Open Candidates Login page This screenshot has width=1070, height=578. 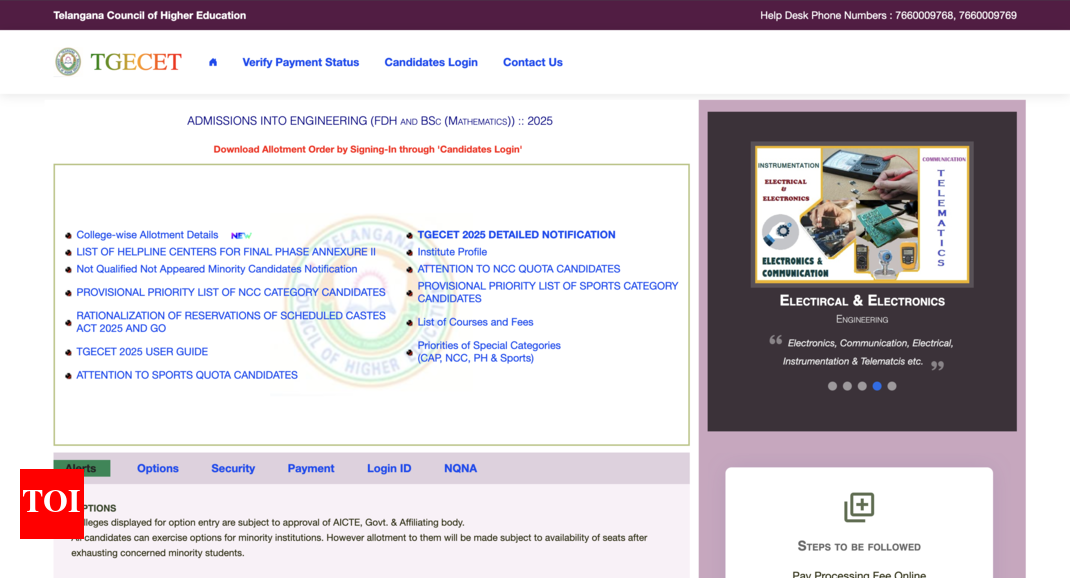coord(431,62)
